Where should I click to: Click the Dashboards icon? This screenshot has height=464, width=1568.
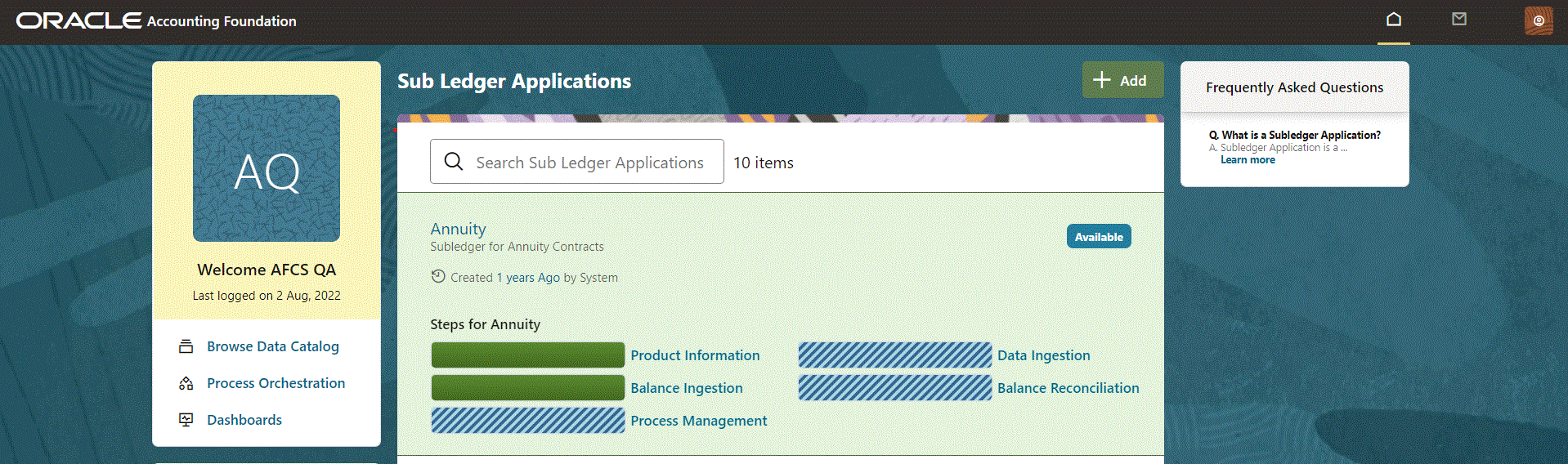click(x=186, y=420)
